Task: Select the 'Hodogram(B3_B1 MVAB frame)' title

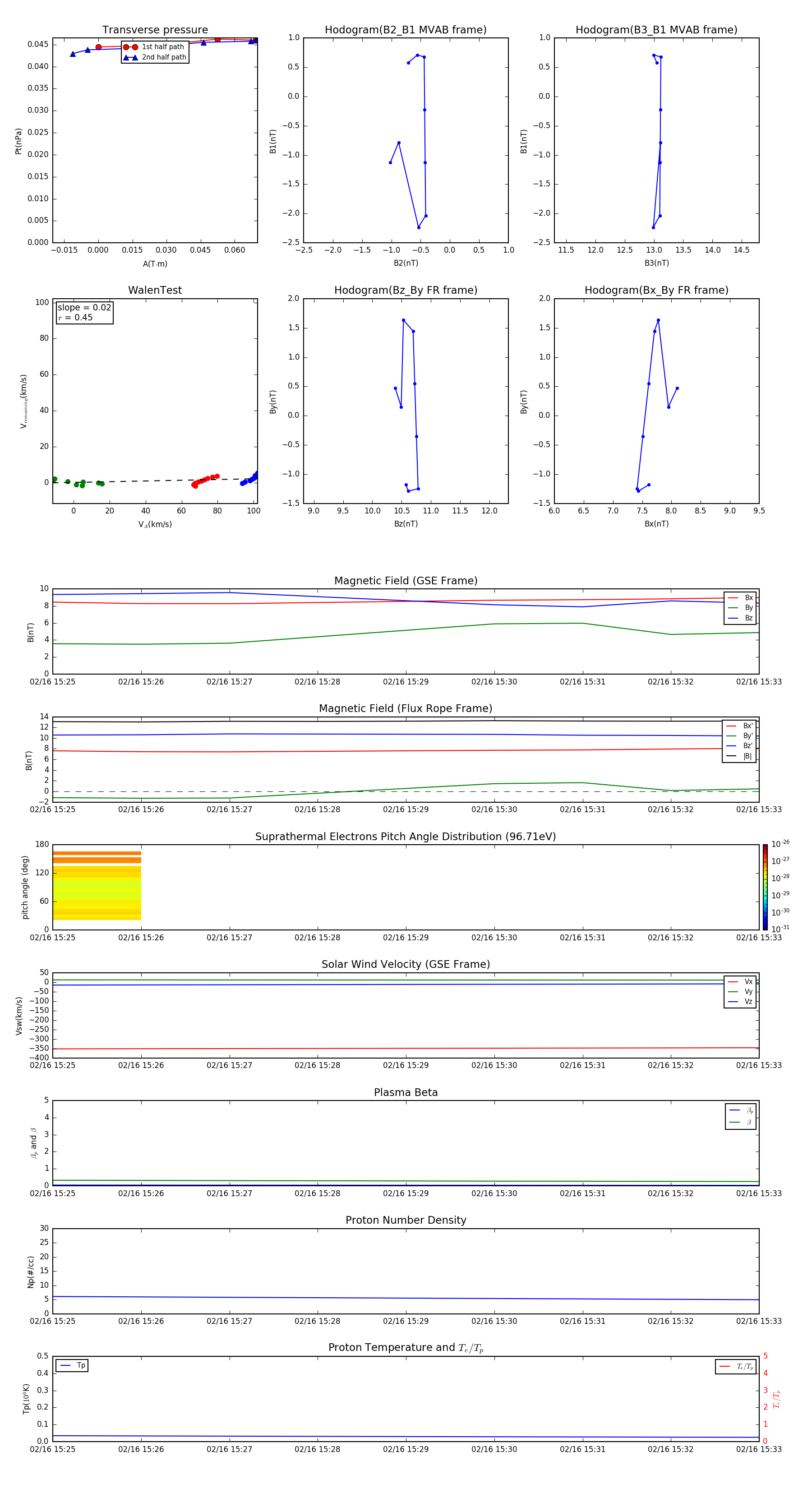Action: 656,30
